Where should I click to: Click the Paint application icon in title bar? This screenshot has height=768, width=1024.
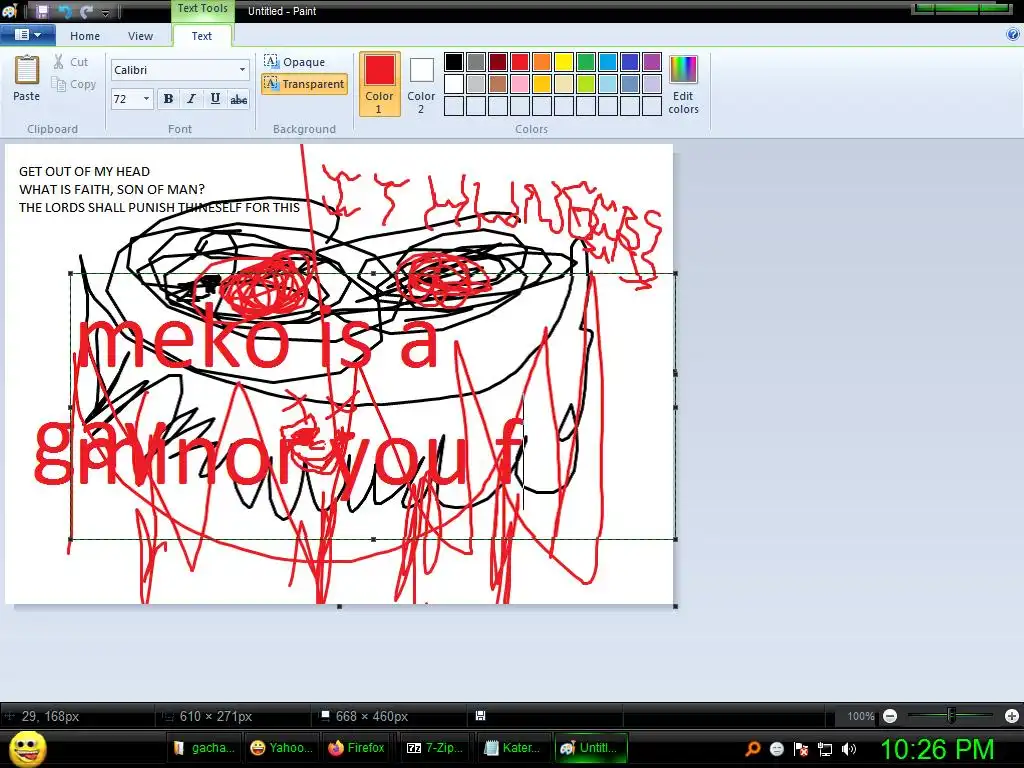click(x=8, y=11)
